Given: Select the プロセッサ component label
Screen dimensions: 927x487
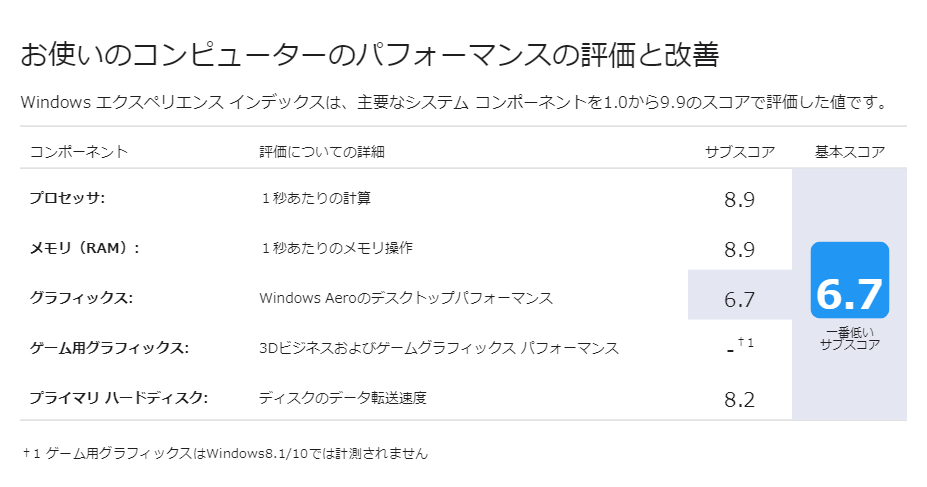Looking at the screenshot, I should coord(67,198).
